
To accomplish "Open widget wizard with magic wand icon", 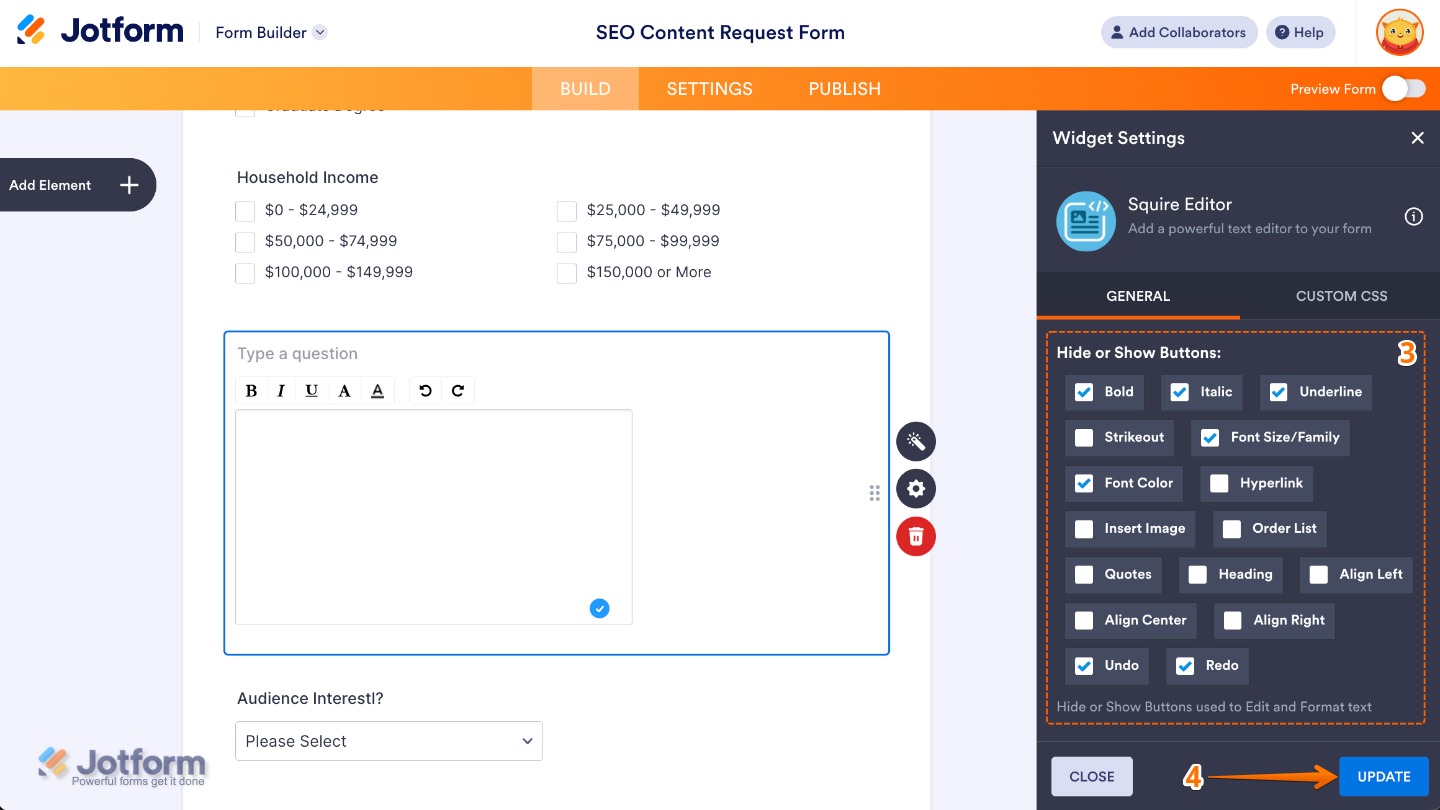I will [x=915, y=441].
